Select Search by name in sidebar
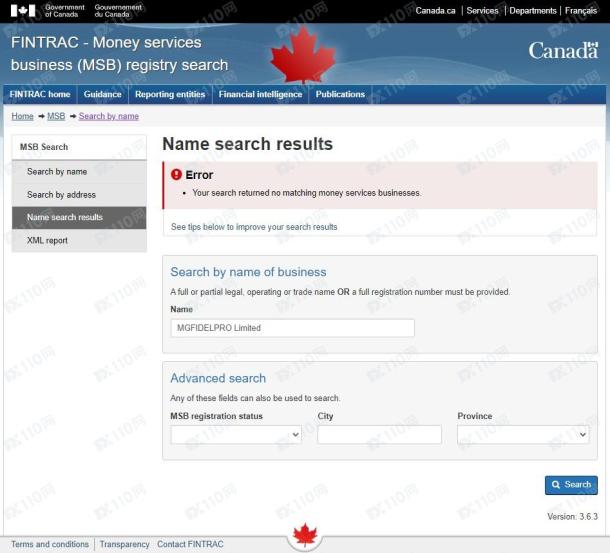 coord(79,172)
